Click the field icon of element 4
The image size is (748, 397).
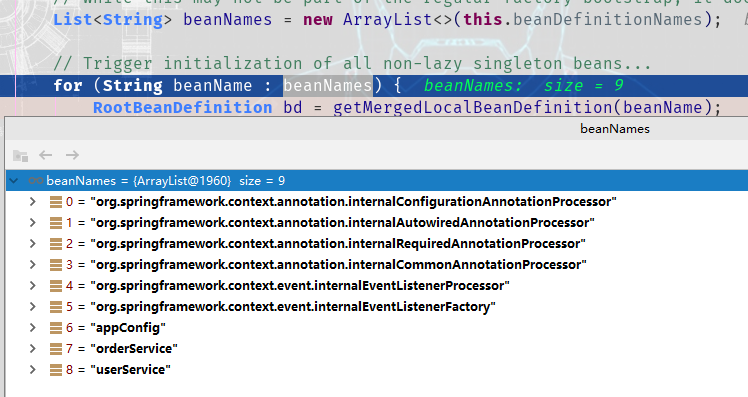[56, 286]
